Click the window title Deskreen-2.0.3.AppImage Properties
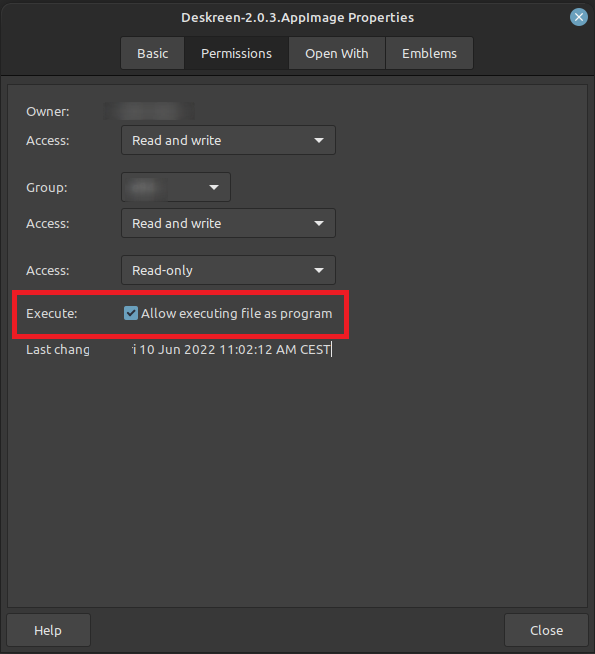Screen dimensions: 595x654 click(297, 18)
